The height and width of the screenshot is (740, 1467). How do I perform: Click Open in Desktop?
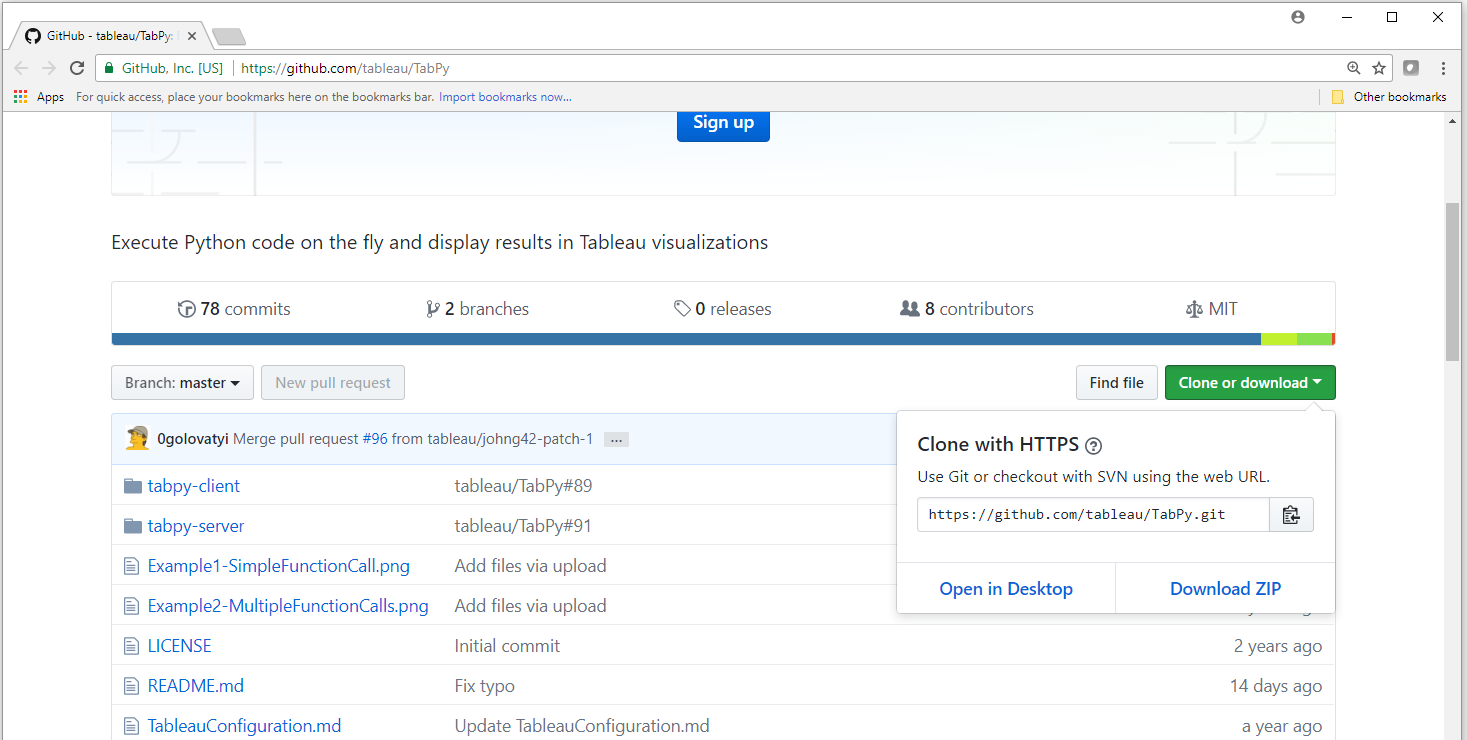(1006, 589)
